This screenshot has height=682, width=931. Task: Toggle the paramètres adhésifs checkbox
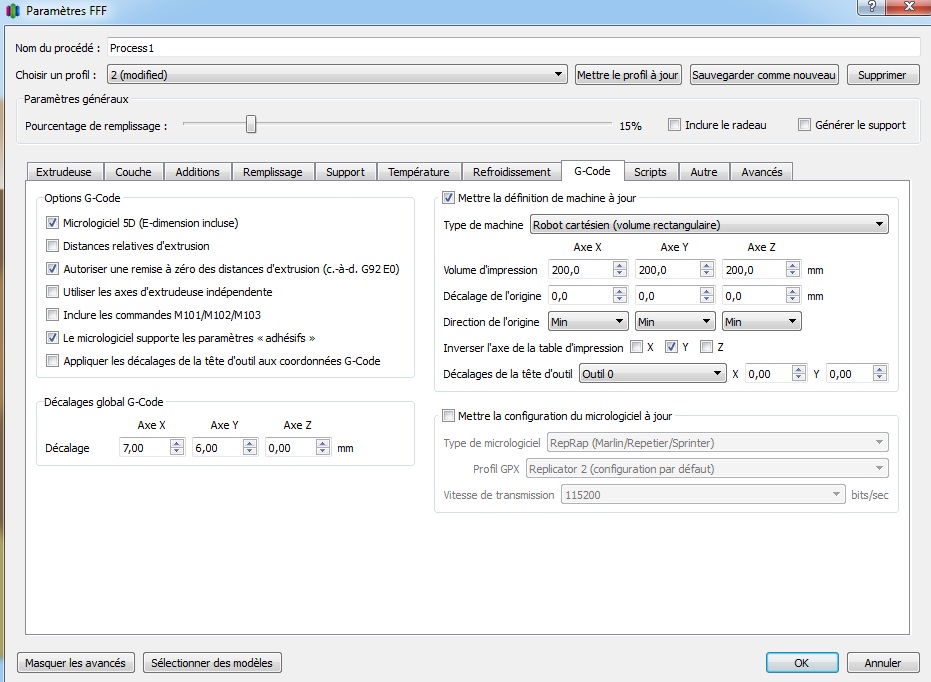coord(52,338)
